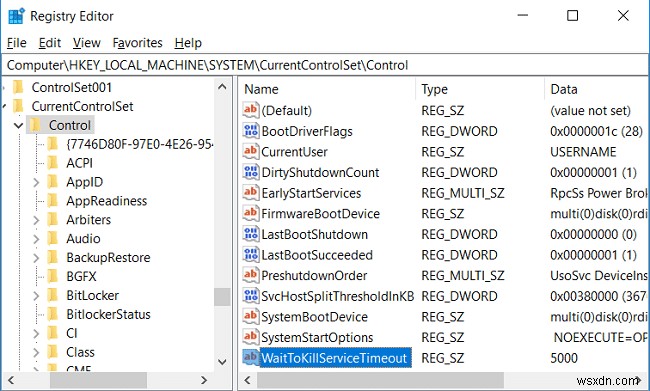The height and width of the screenshot is (391, 650).
Task: Select the DWORD icon beside BootDriverFlags
Action: (x=251, y=130)
